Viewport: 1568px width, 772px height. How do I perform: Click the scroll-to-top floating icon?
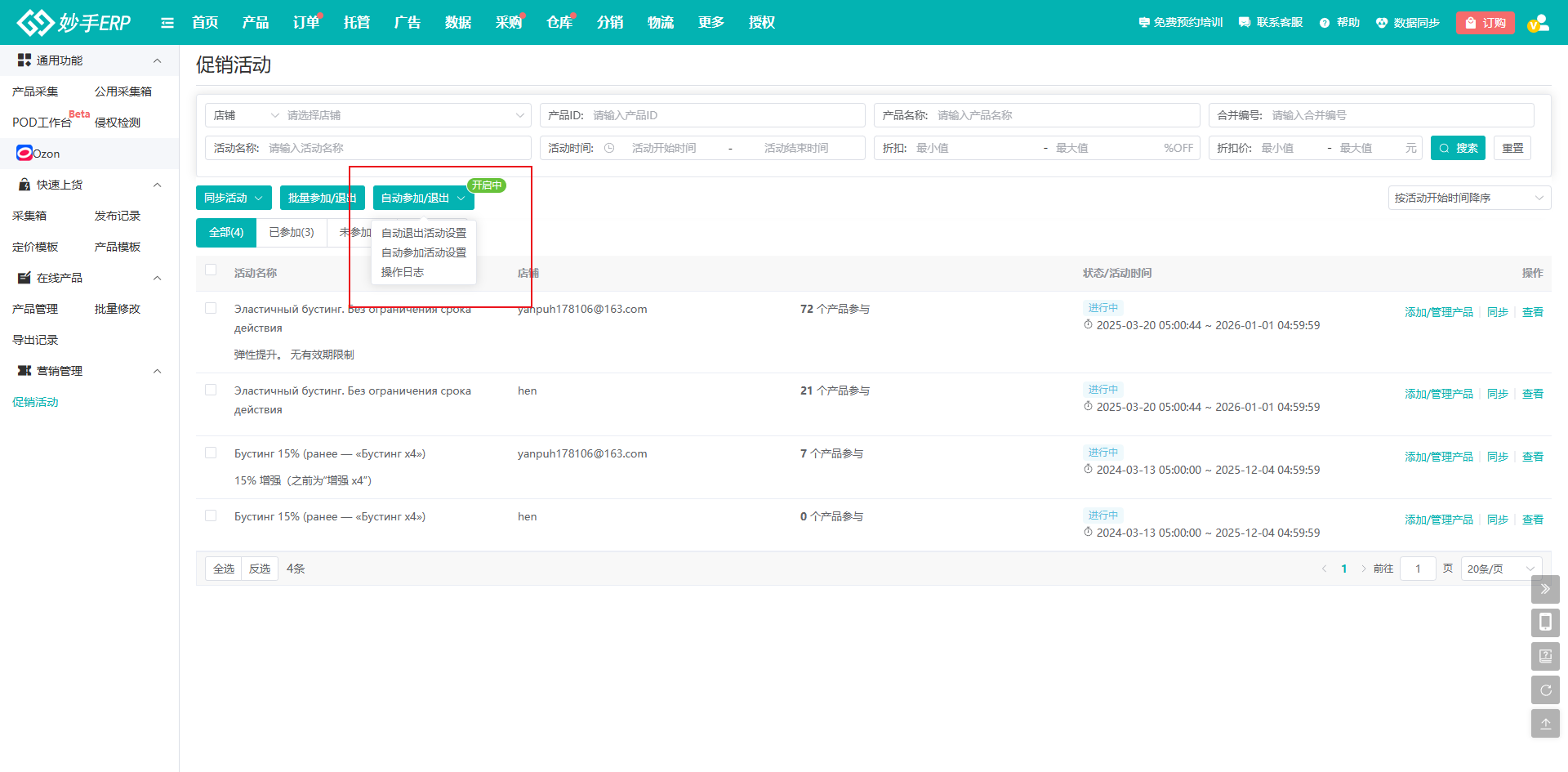coord(1545,724)
